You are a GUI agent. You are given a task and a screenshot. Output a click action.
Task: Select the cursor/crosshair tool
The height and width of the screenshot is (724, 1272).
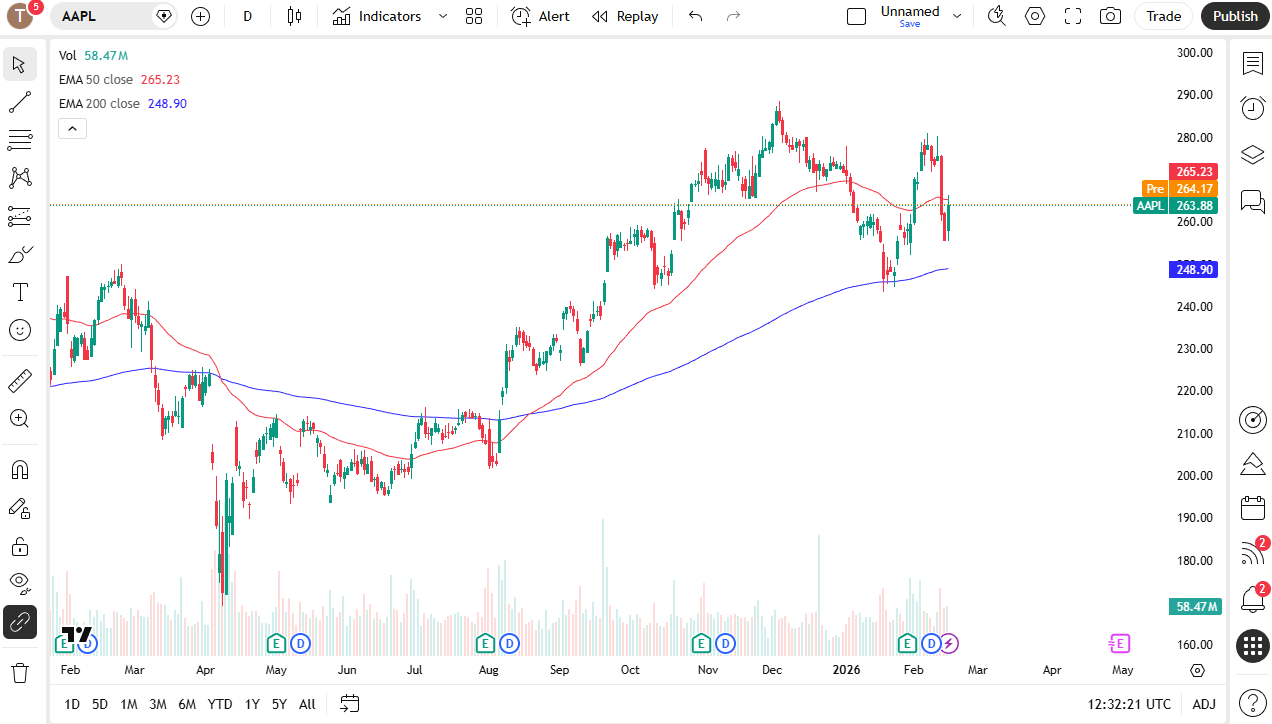tap(19, 64)
